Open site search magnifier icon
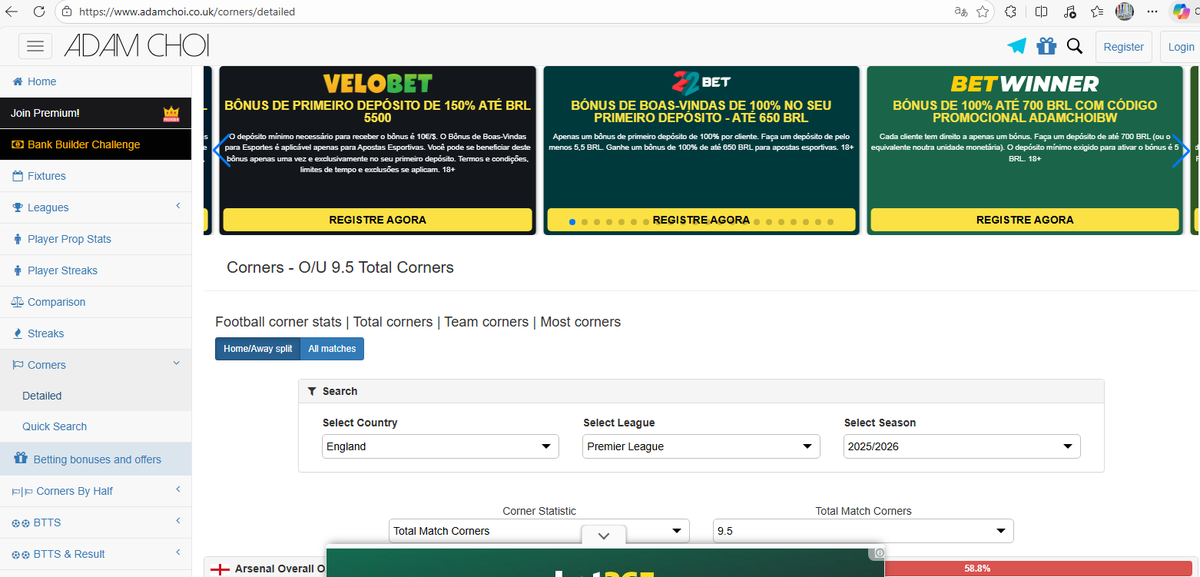The height and width of the screenshot is (577, 1200). (1075, 46)
